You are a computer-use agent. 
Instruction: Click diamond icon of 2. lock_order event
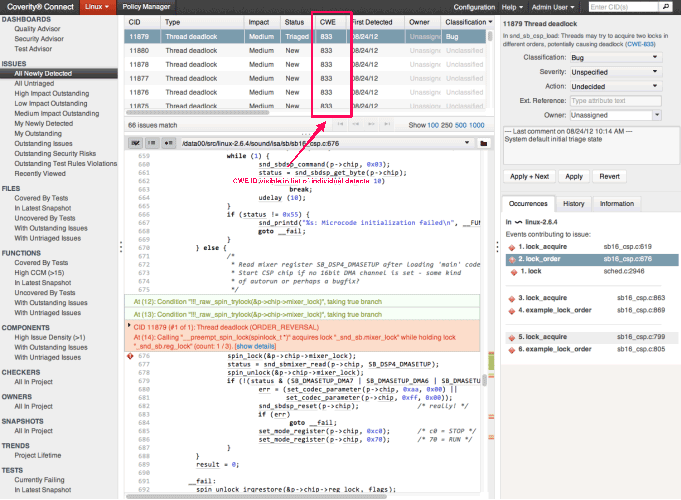(x=512, y=259)
